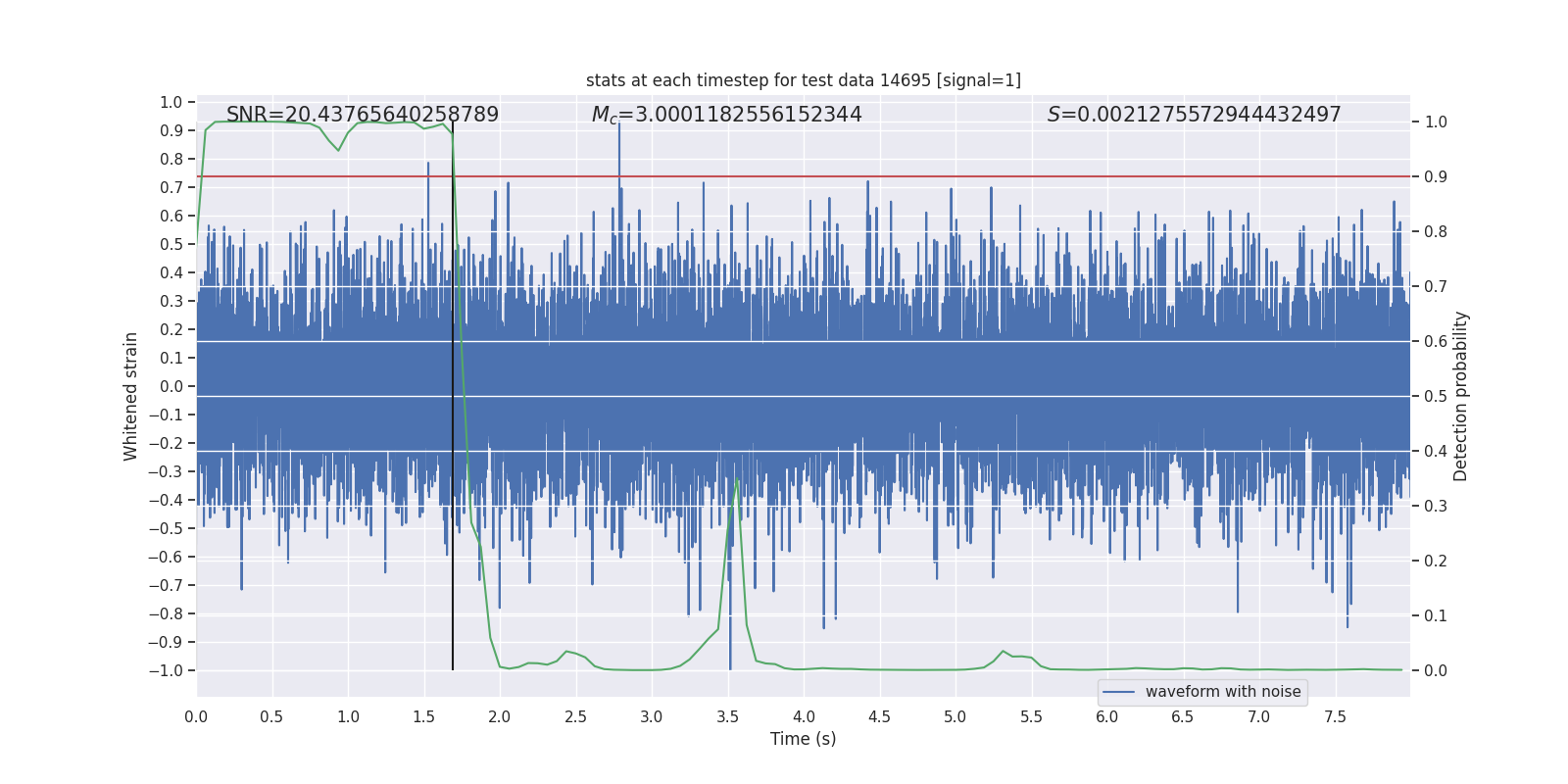Click the x-axis tick label 7.5
Screen dimensions: 1568x784
(1335, 717)
